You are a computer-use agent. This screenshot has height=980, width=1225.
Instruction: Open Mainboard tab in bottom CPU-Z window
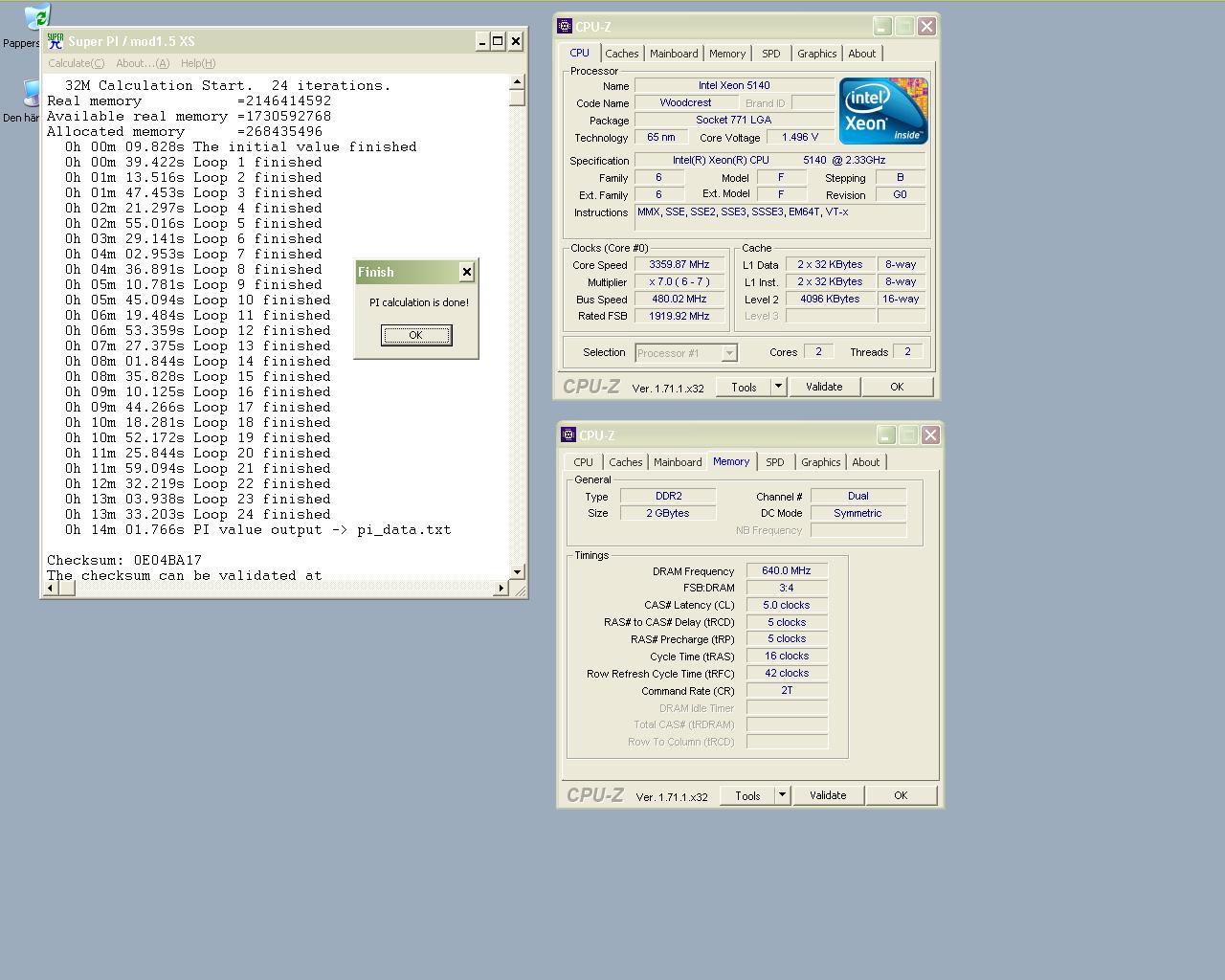(678, 462)
